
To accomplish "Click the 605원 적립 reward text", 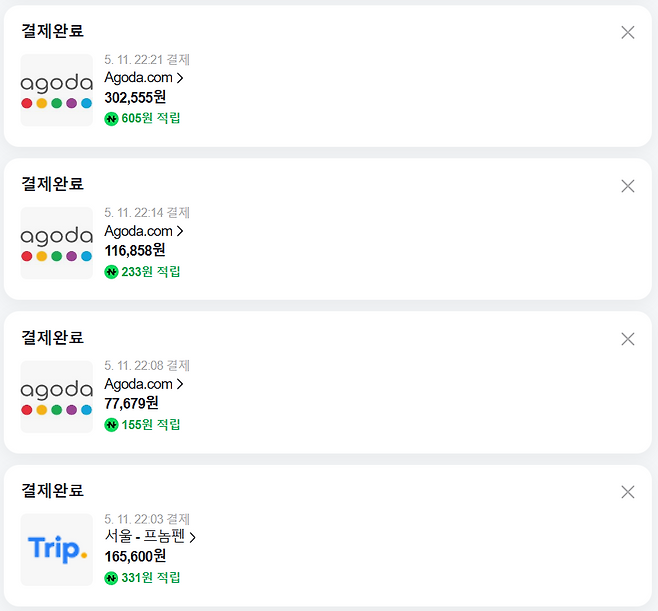I will pyautogui.click(x=151, y=118).
